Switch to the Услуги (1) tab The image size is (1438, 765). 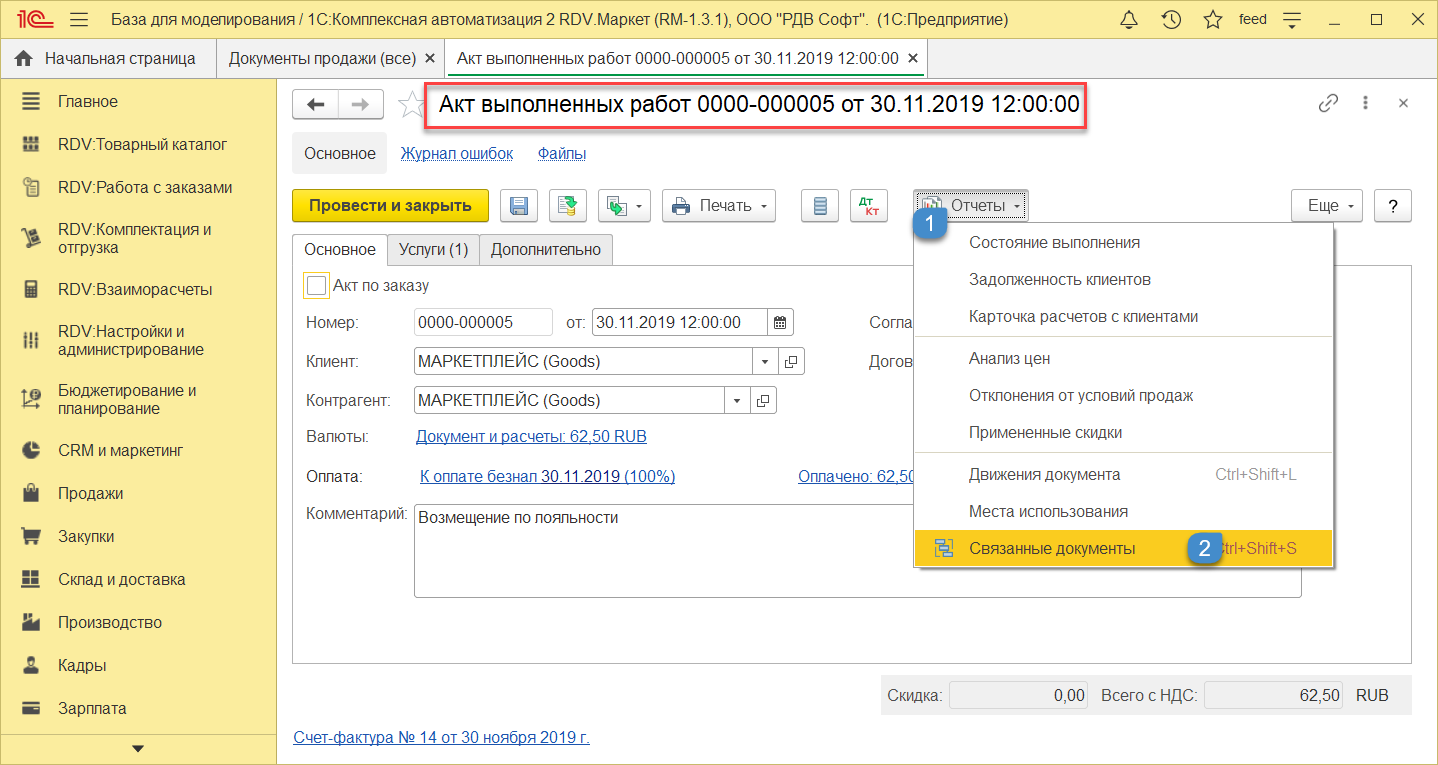click(433, 249)
